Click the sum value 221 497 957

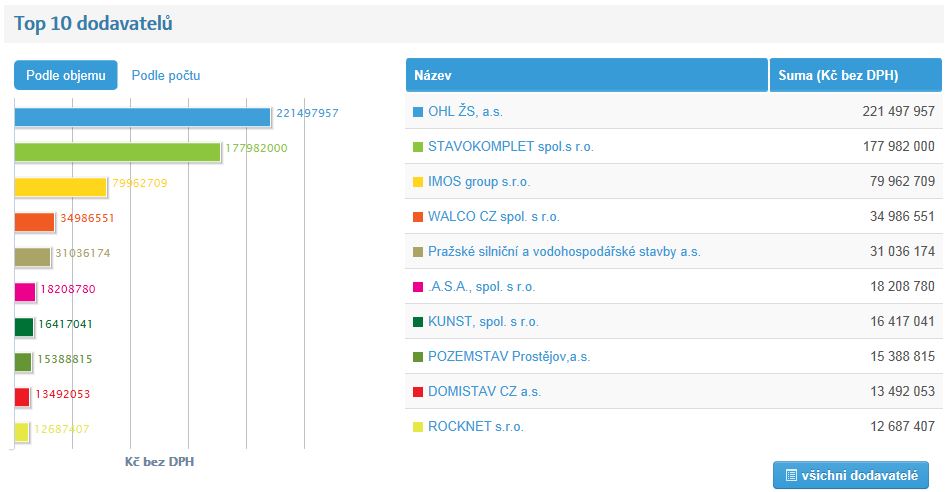click(898, 111)
